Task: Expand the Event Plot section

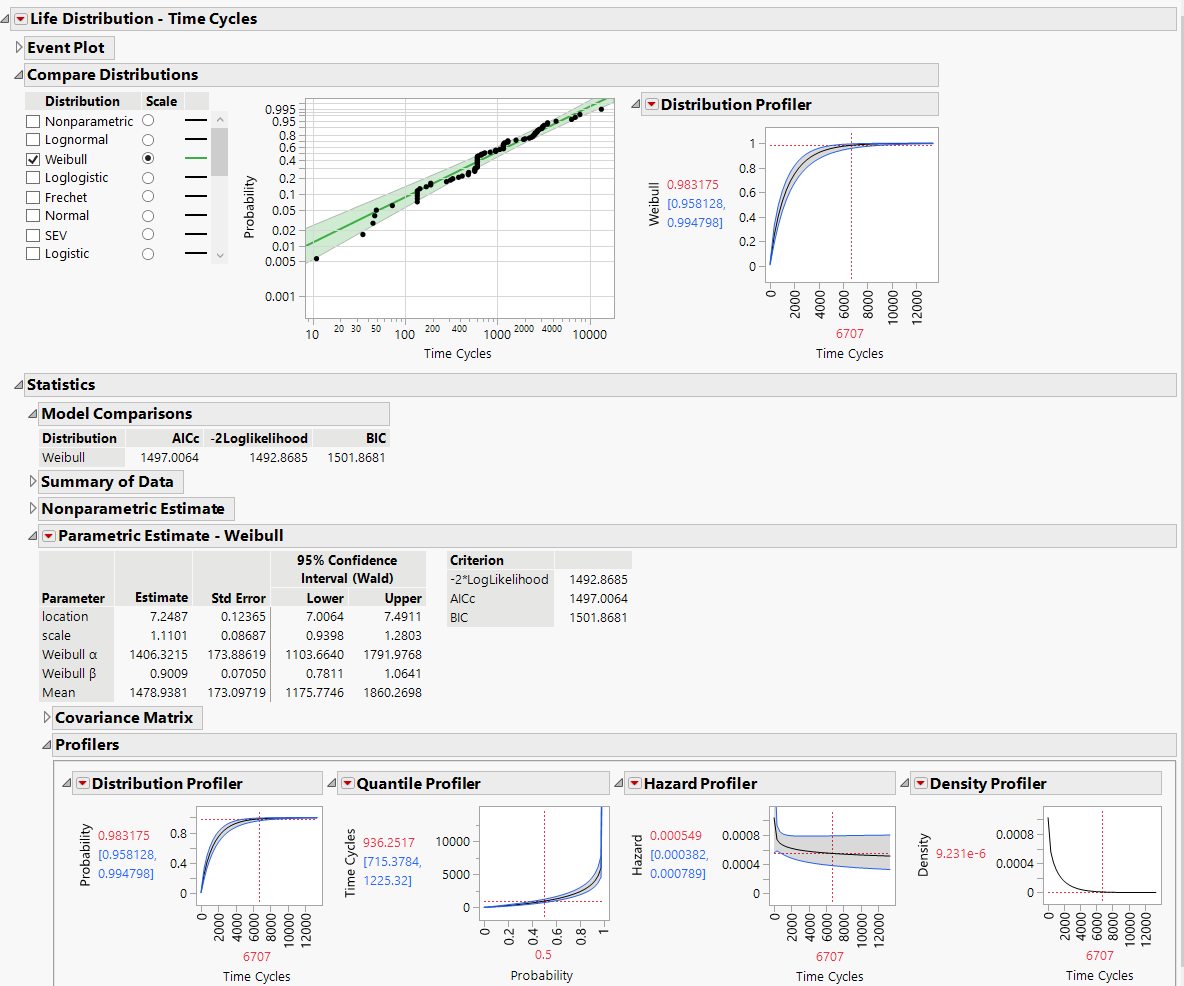Action: pos(18,47)
